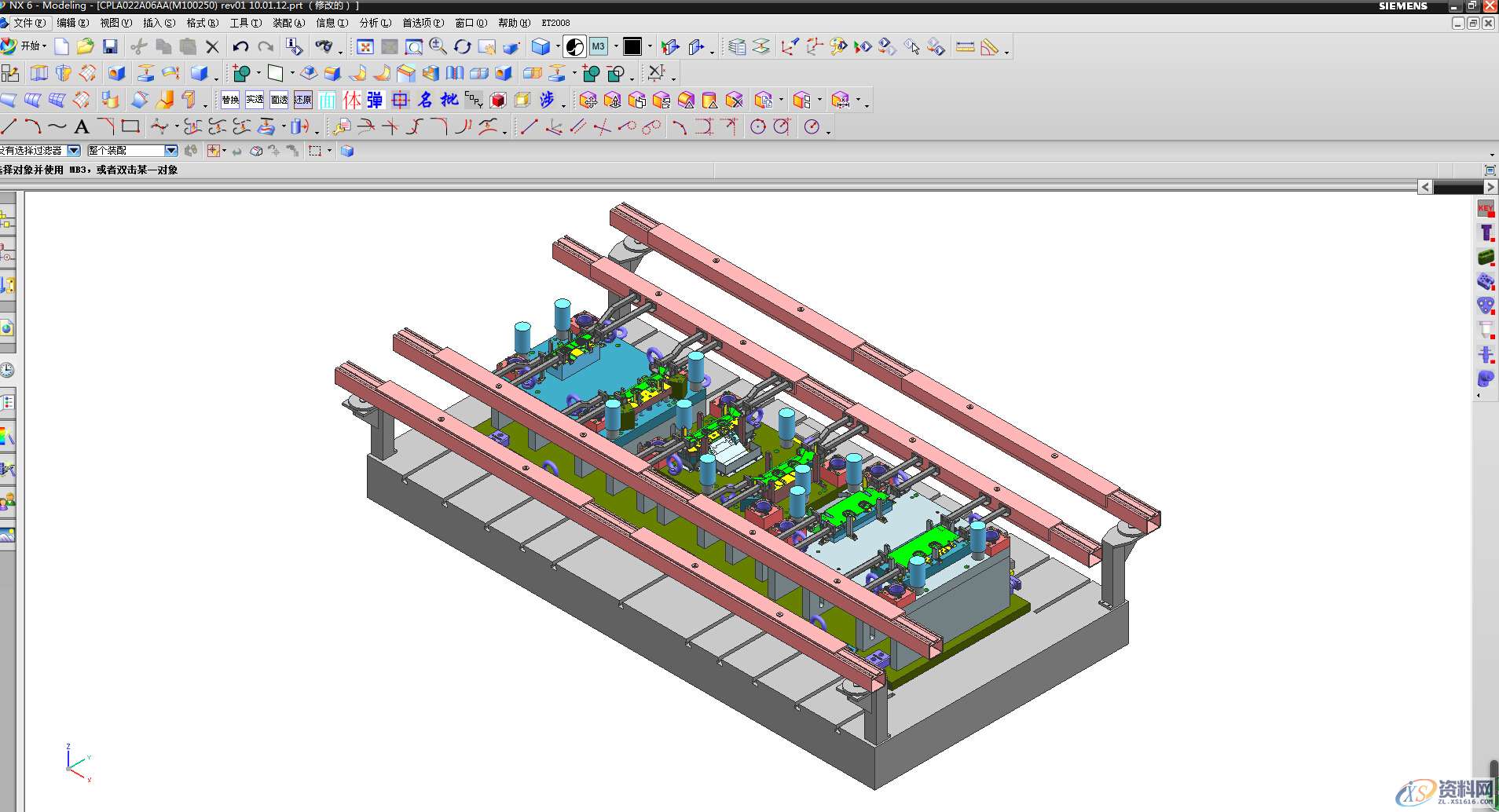Click the Save file icon
1499x812 pixels.
pyautogui.click(x=110, y=47)
